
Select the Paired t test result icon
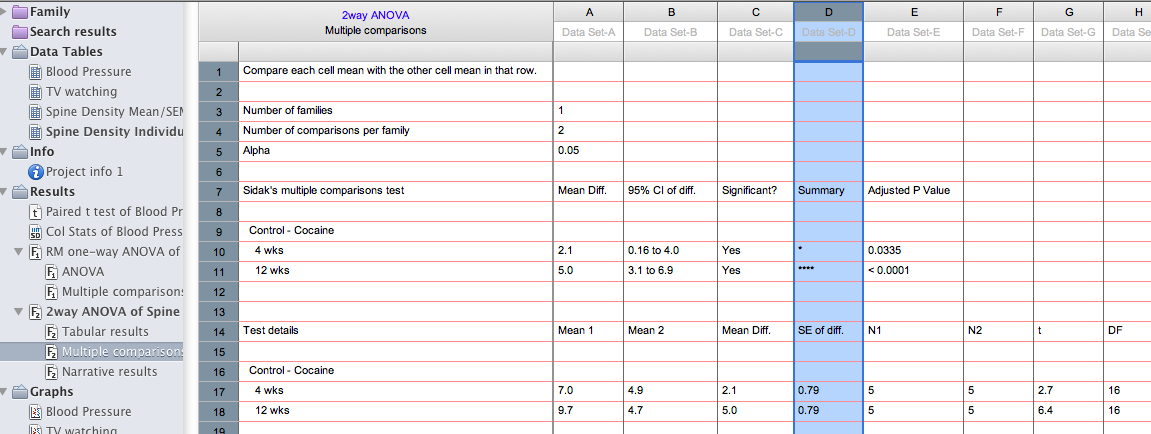click(36, 212)
